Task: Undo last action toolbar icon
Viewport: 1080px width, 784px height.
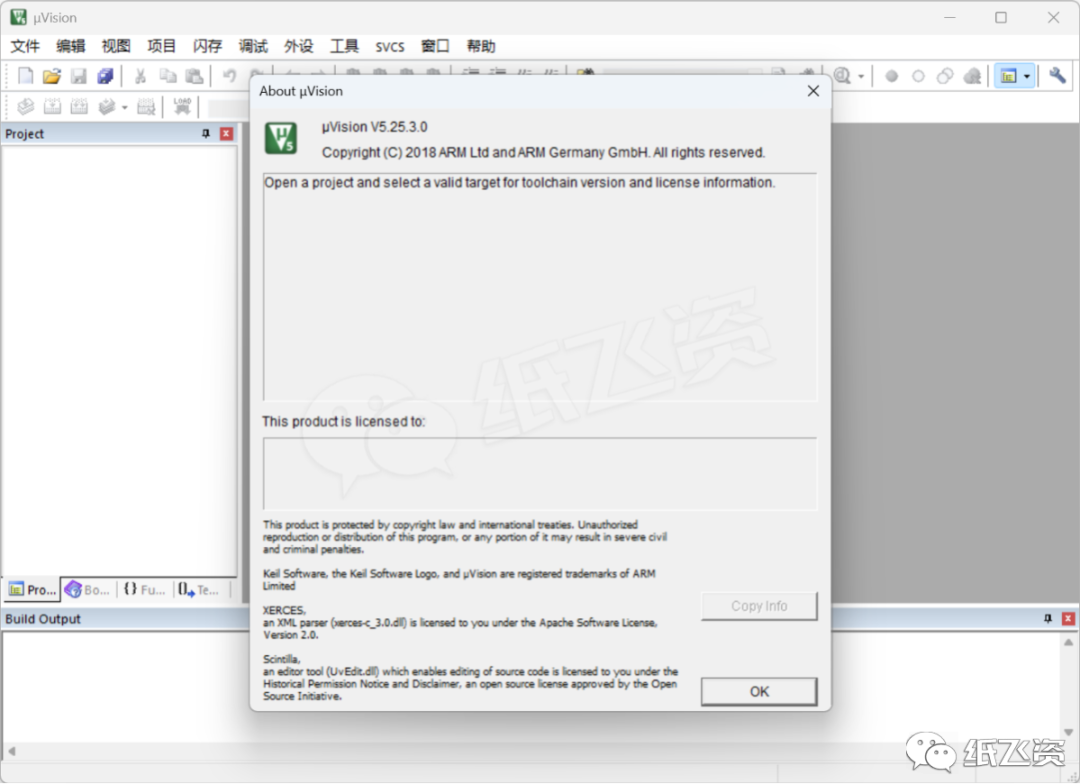Action: (x=229, y=76)
